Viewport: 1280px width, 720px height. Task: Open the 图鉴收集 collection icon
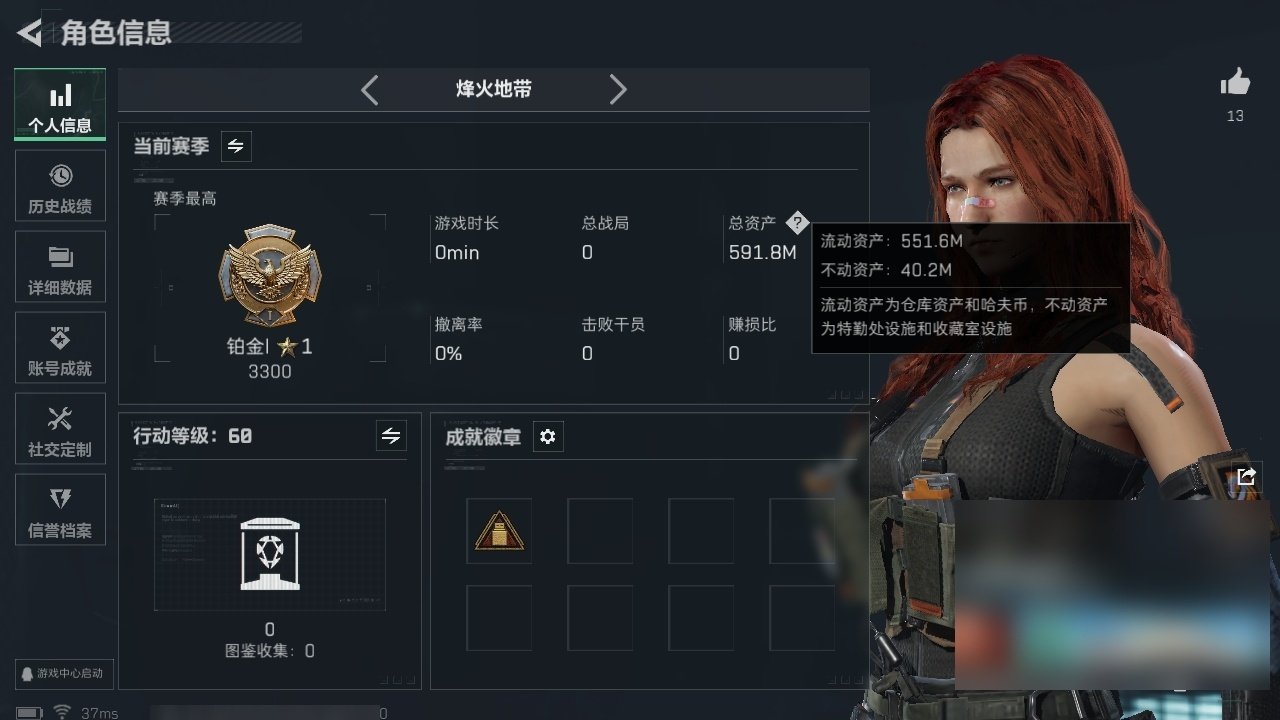click(x=270, y=554)
